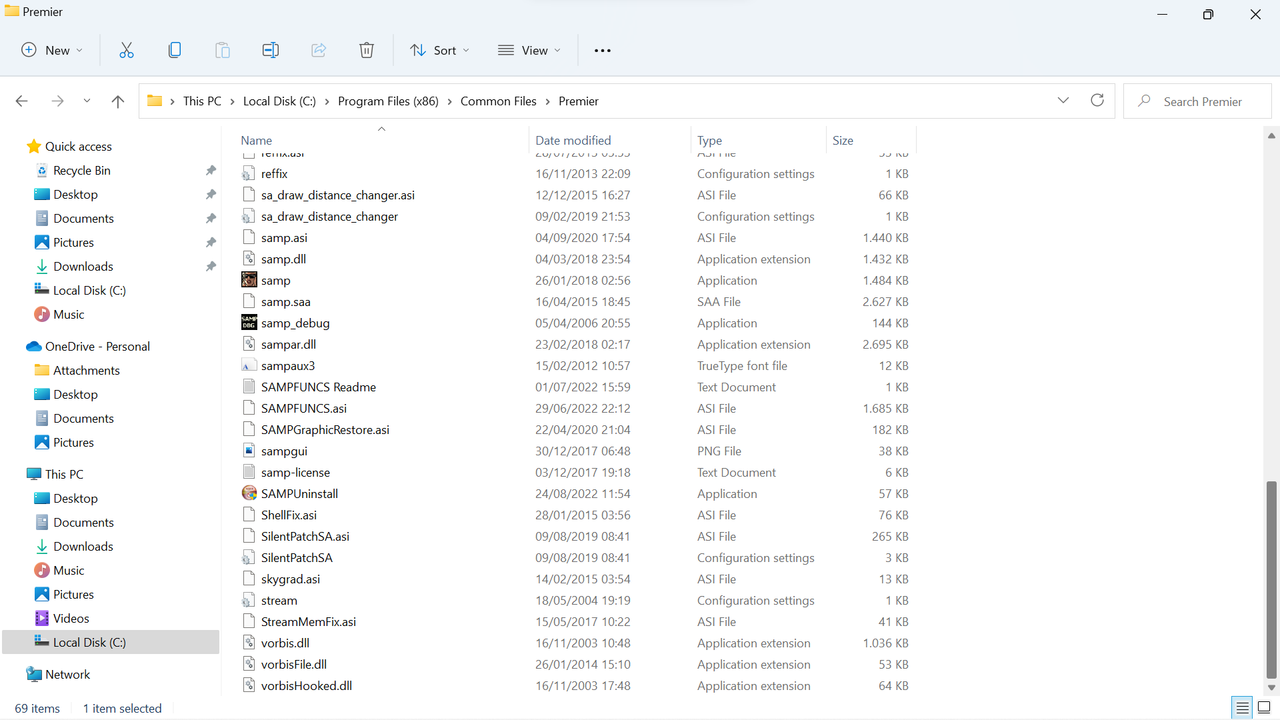The height and width of the screenshot is (720, 1280).
Task: Select the SAMPFUNCS Readme text file
Action: (x=318, y=387)
